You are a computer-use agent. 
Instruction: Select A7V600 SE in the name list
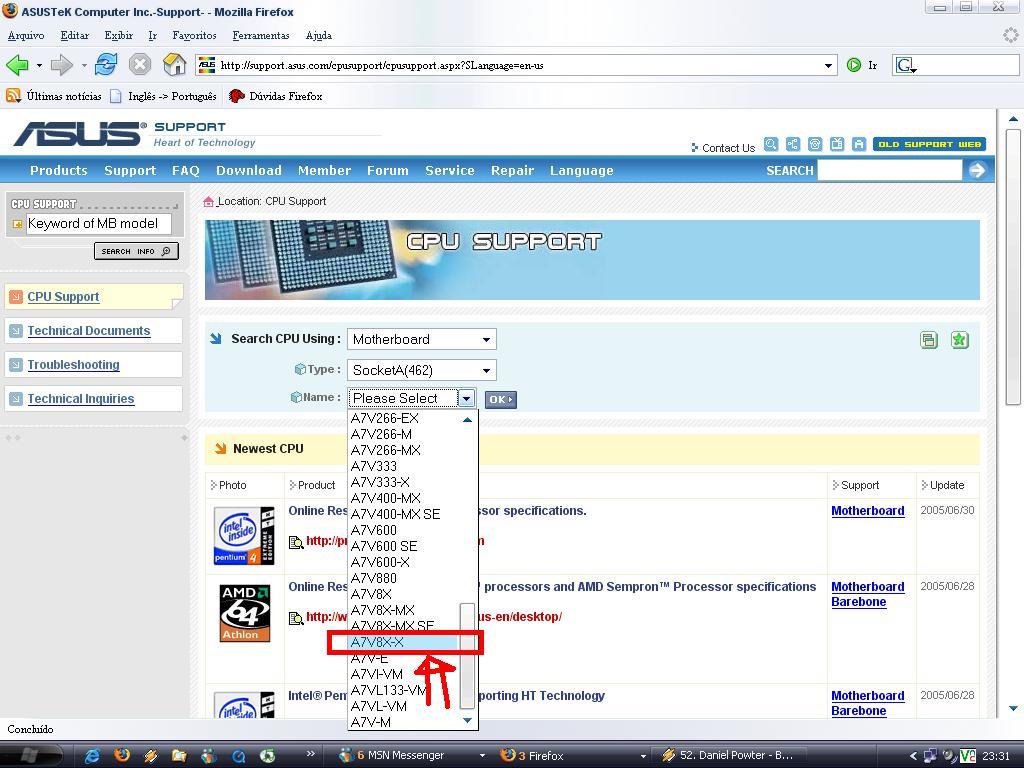(404, 546)
